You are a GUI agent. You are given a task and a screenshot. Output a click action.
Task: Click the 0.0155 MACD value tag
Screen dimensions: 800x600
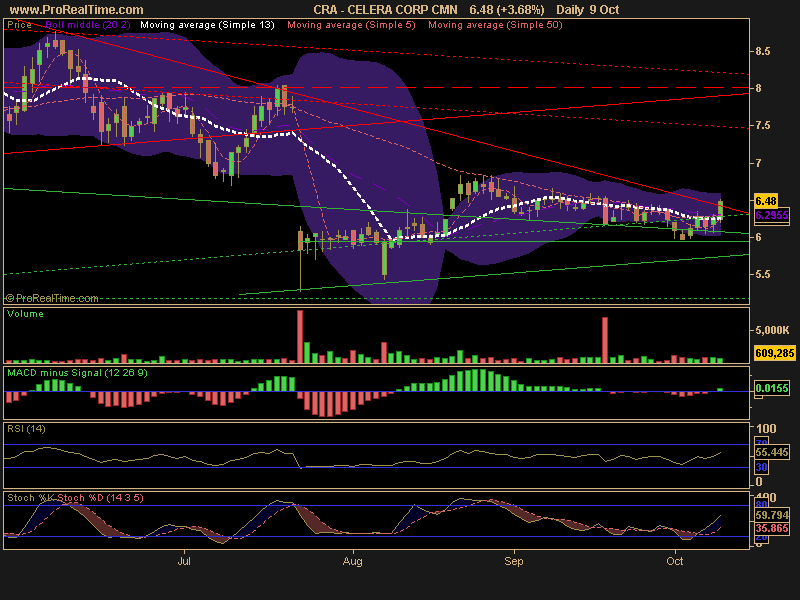[772, 388]
